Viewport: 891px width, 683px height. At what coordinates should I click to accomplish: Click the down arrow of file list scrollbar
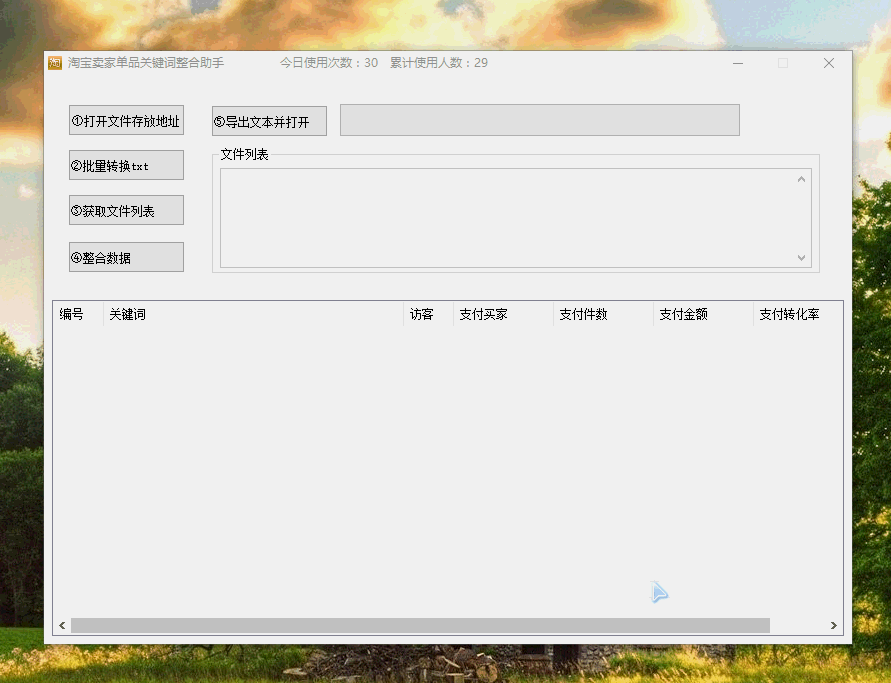point(801,257)
